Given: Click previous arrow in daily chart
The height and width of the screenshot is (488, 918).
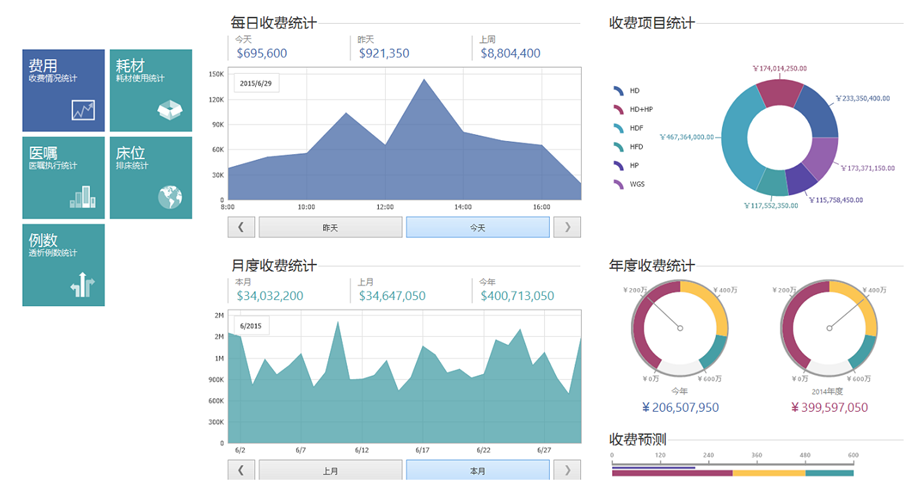Looking at the screenshot, I should point(241,227).
